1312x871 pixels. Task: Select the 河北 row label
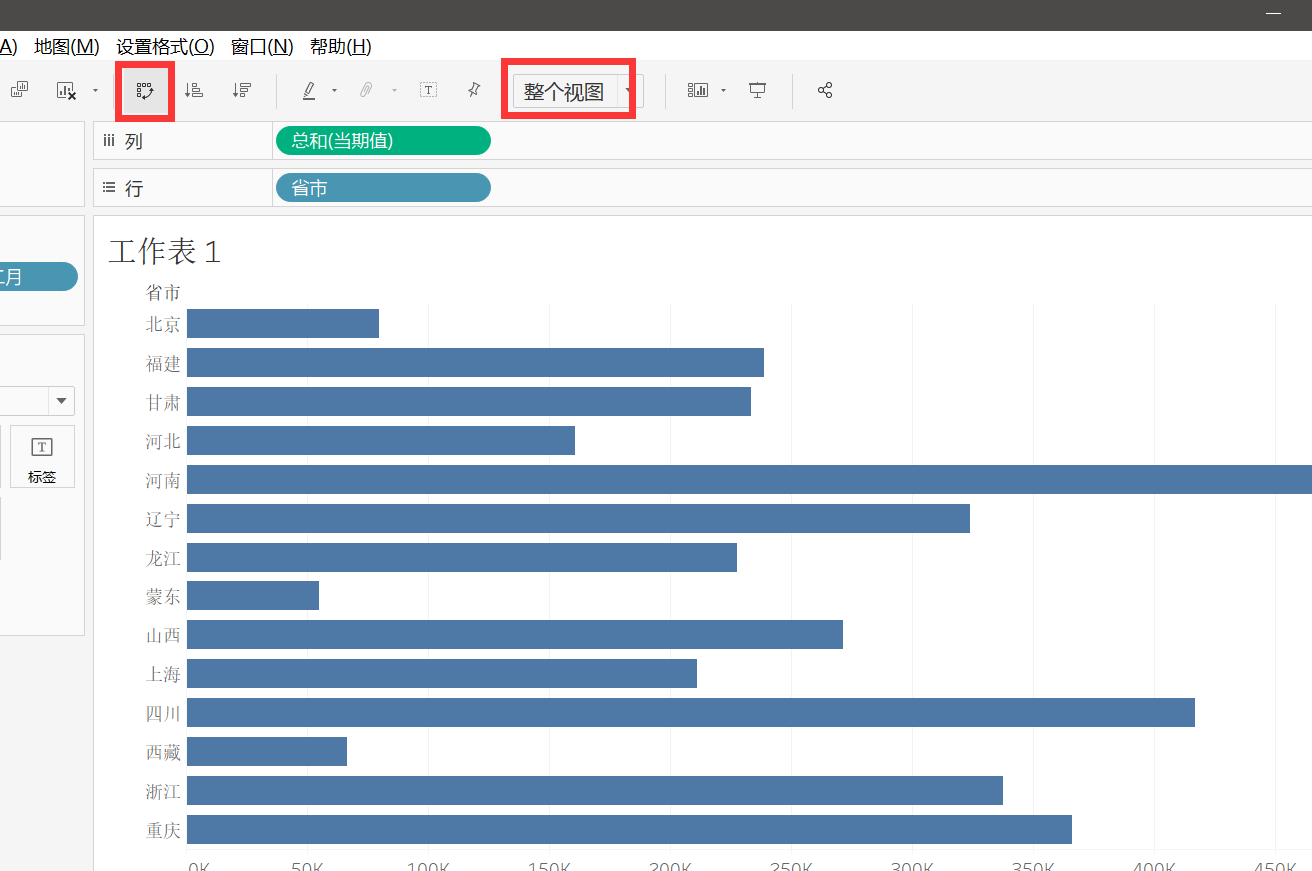[163, 441]
